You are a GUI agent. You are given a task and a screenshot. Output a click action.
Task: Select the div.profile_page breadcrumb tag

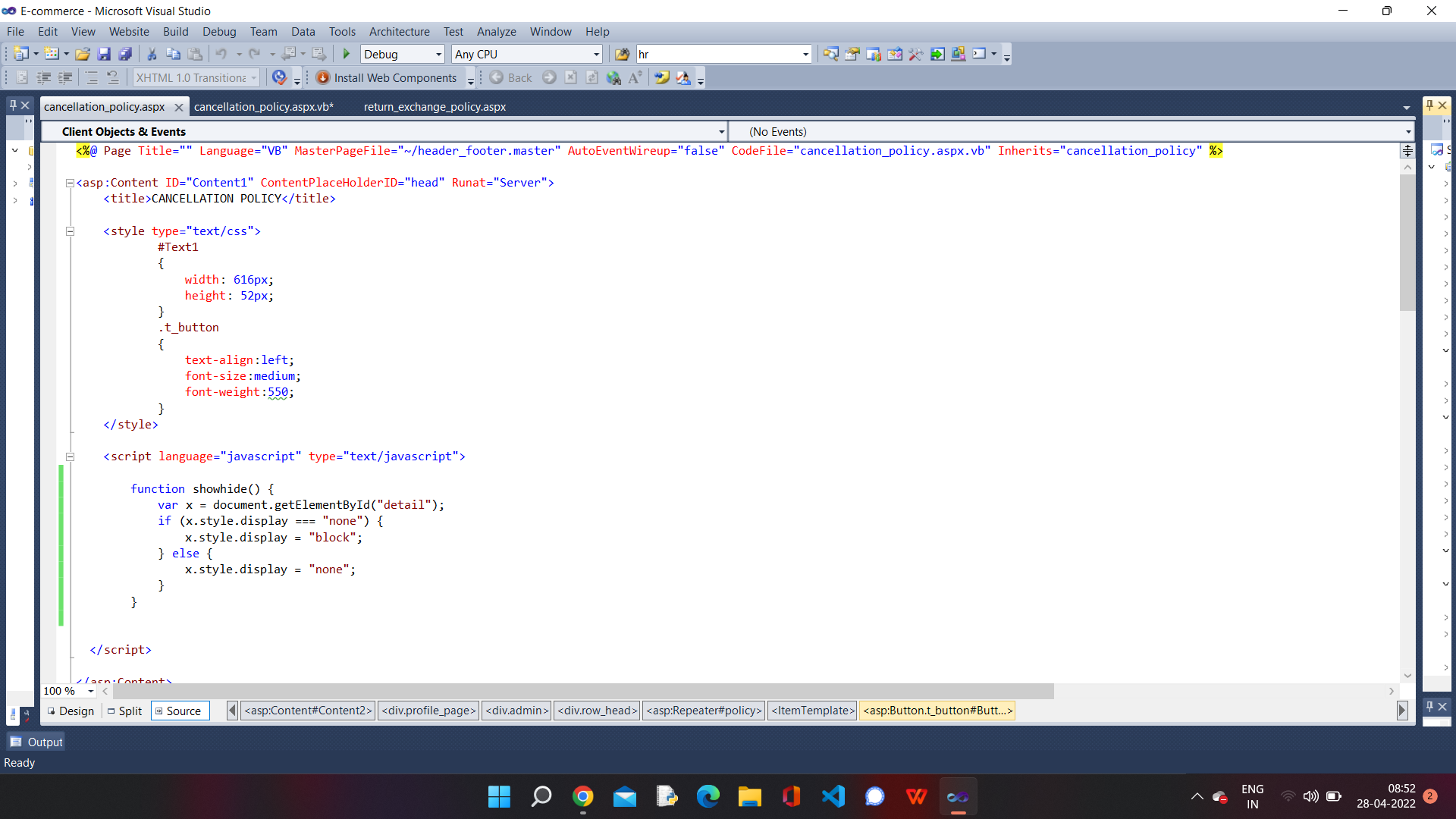(x=428, y=711)
